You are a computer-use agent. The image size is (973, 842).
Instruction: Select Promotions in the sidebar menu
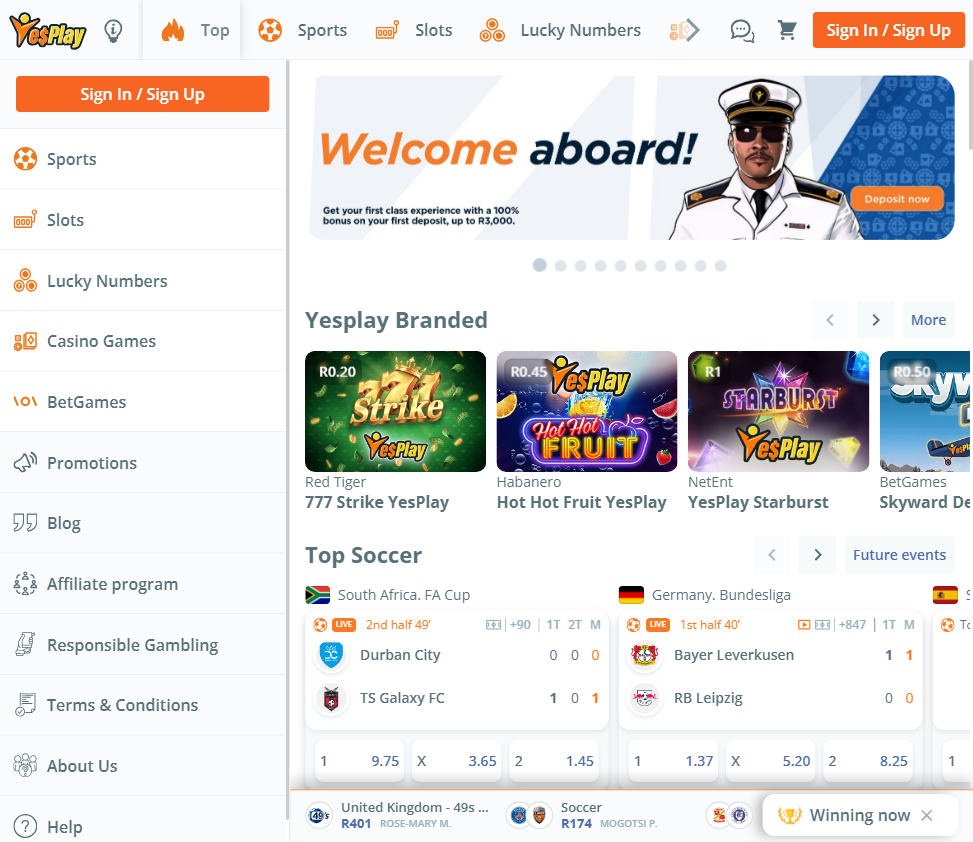[x=143, y=462]
